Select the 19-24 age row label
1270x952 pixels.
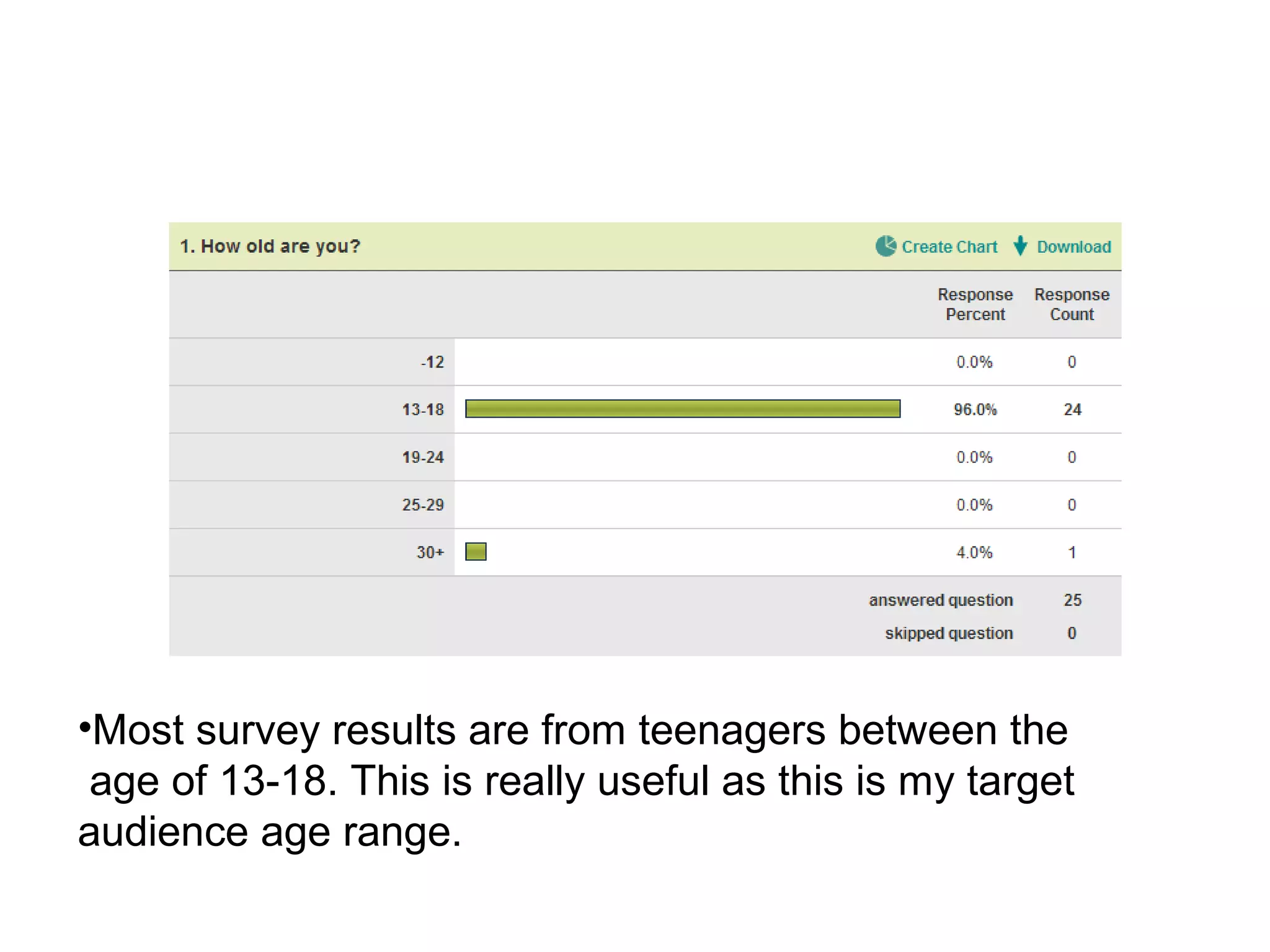423,457
